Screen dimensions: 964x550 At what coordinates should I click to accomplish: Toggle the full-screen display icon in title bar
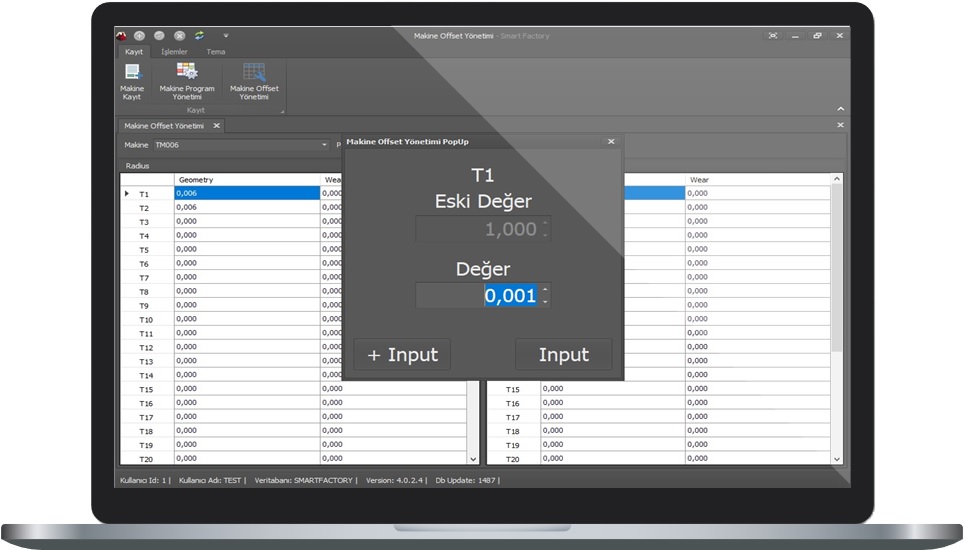tap(773, 36)
